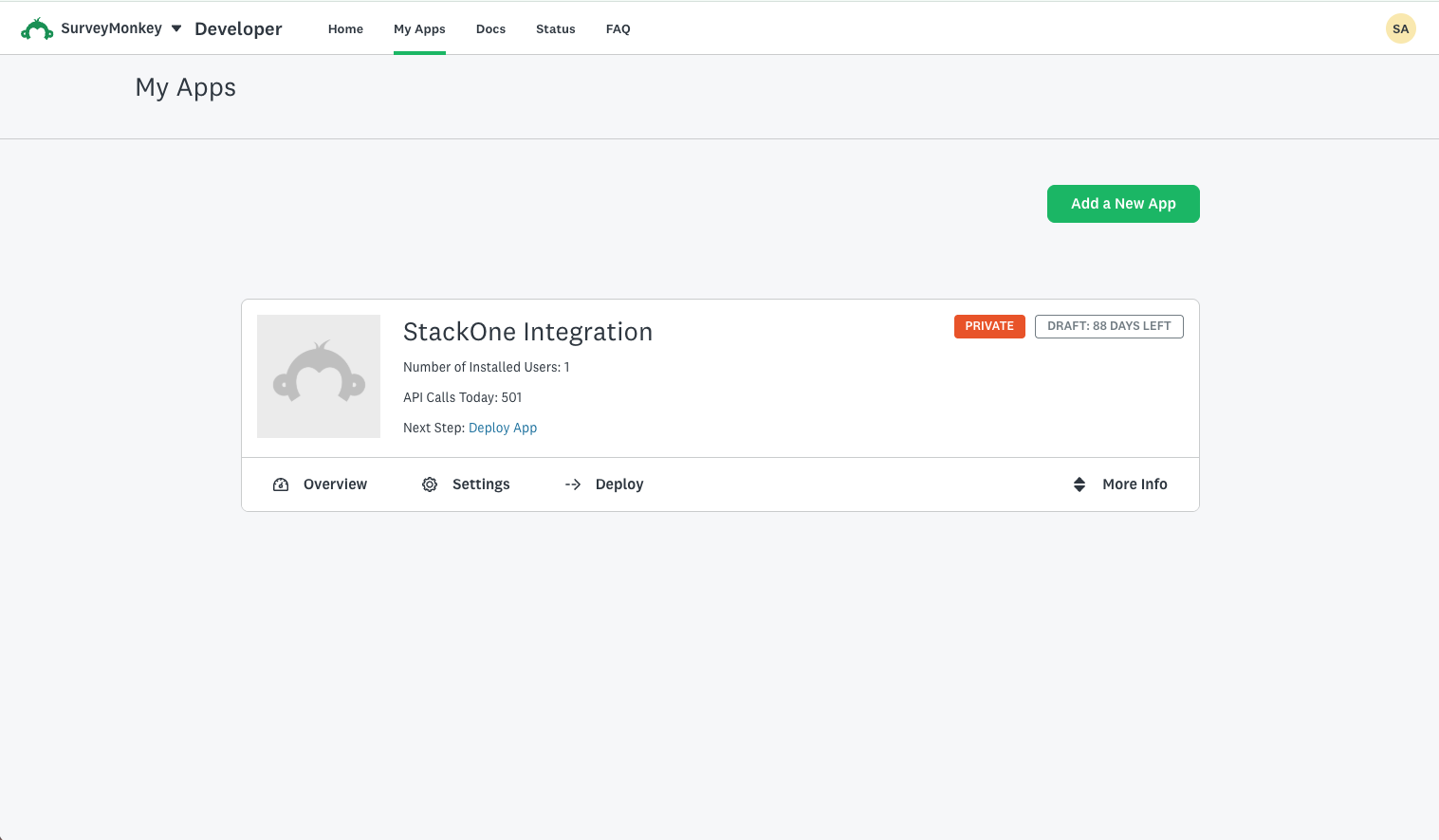Click the Add a New App button
The height and width of the screenshot is (840, 1439).
(1123, 204)
